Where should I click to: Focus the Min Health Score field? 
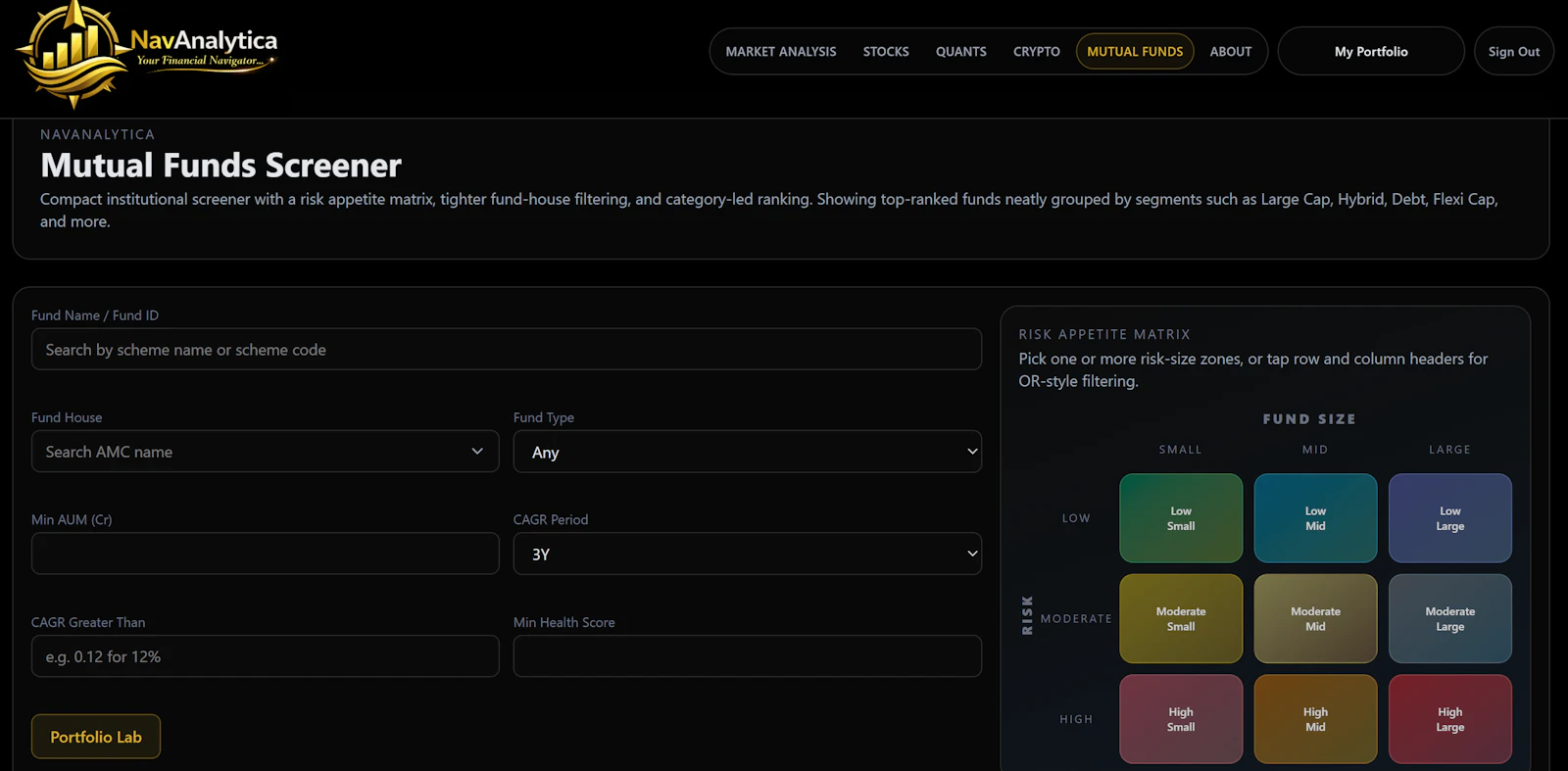[x=748, y=656]
